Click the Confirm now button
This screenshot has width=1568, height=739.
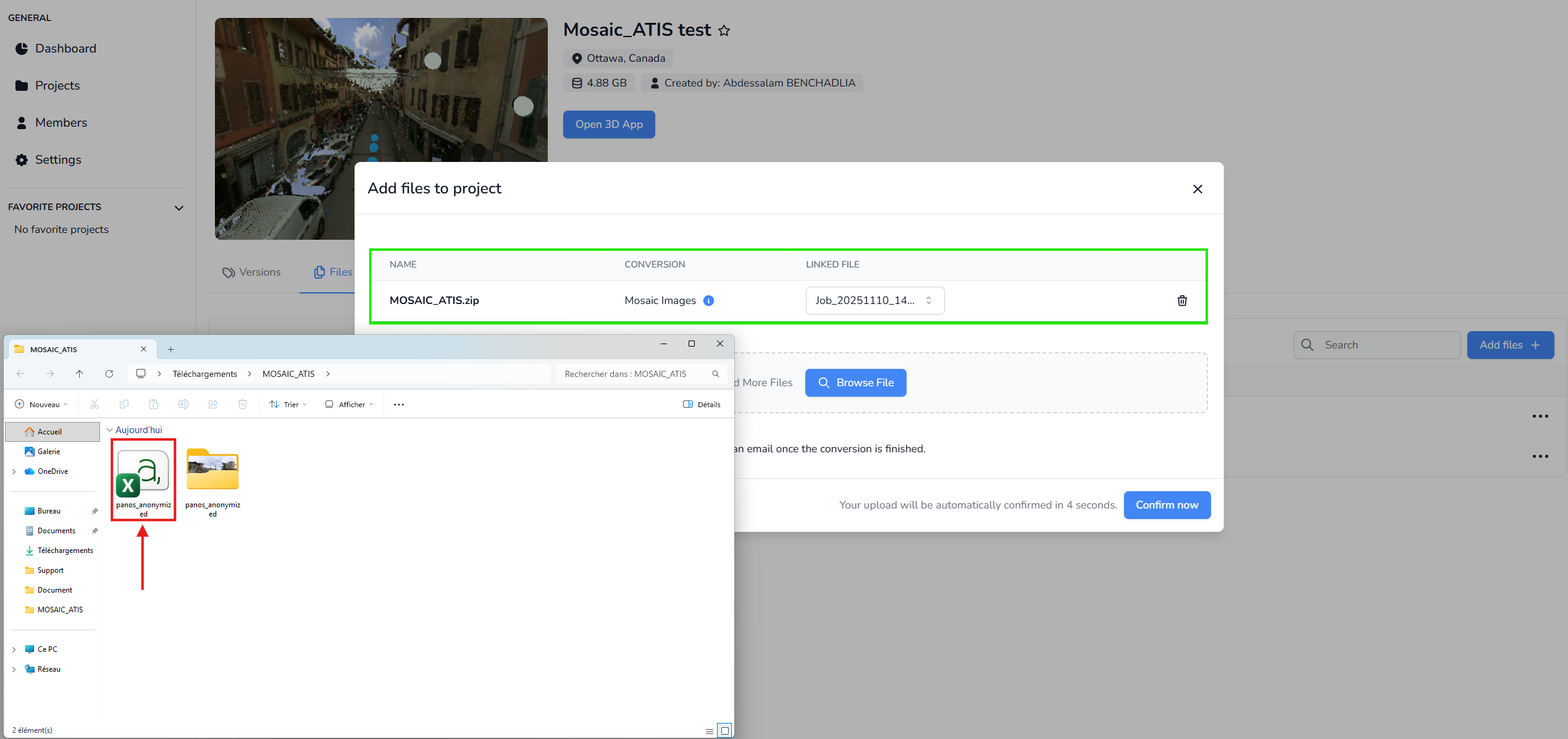[x=1166, y=505]
